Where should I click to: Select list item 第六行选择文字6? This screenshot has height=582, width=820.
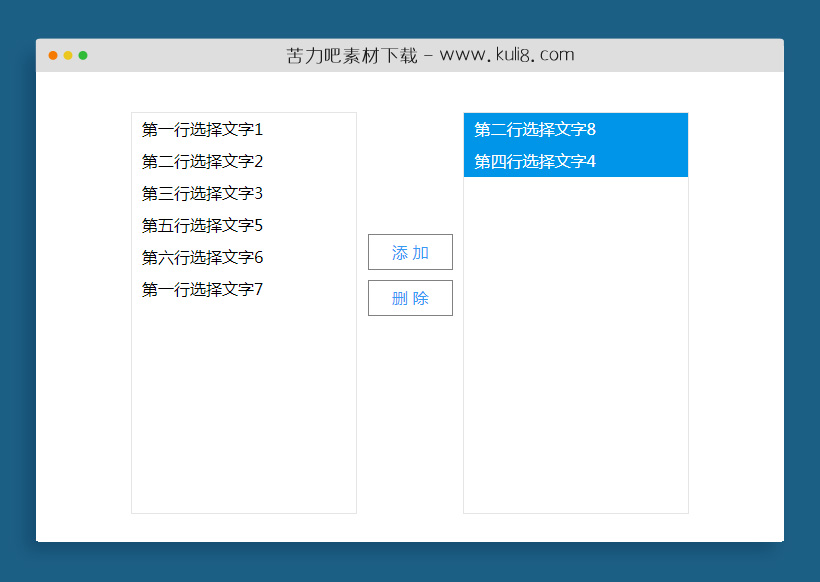(201, 257)
